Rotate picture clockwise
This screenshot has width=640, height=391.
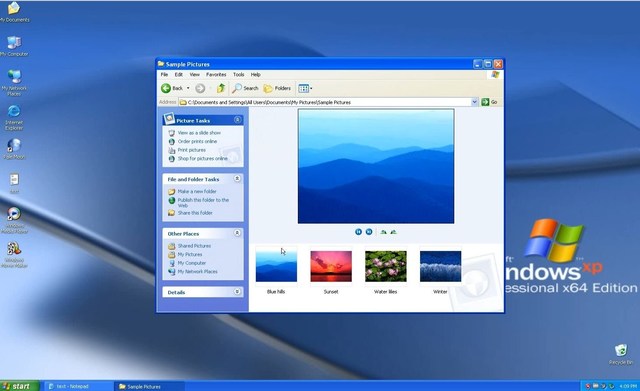pos(383,232)
